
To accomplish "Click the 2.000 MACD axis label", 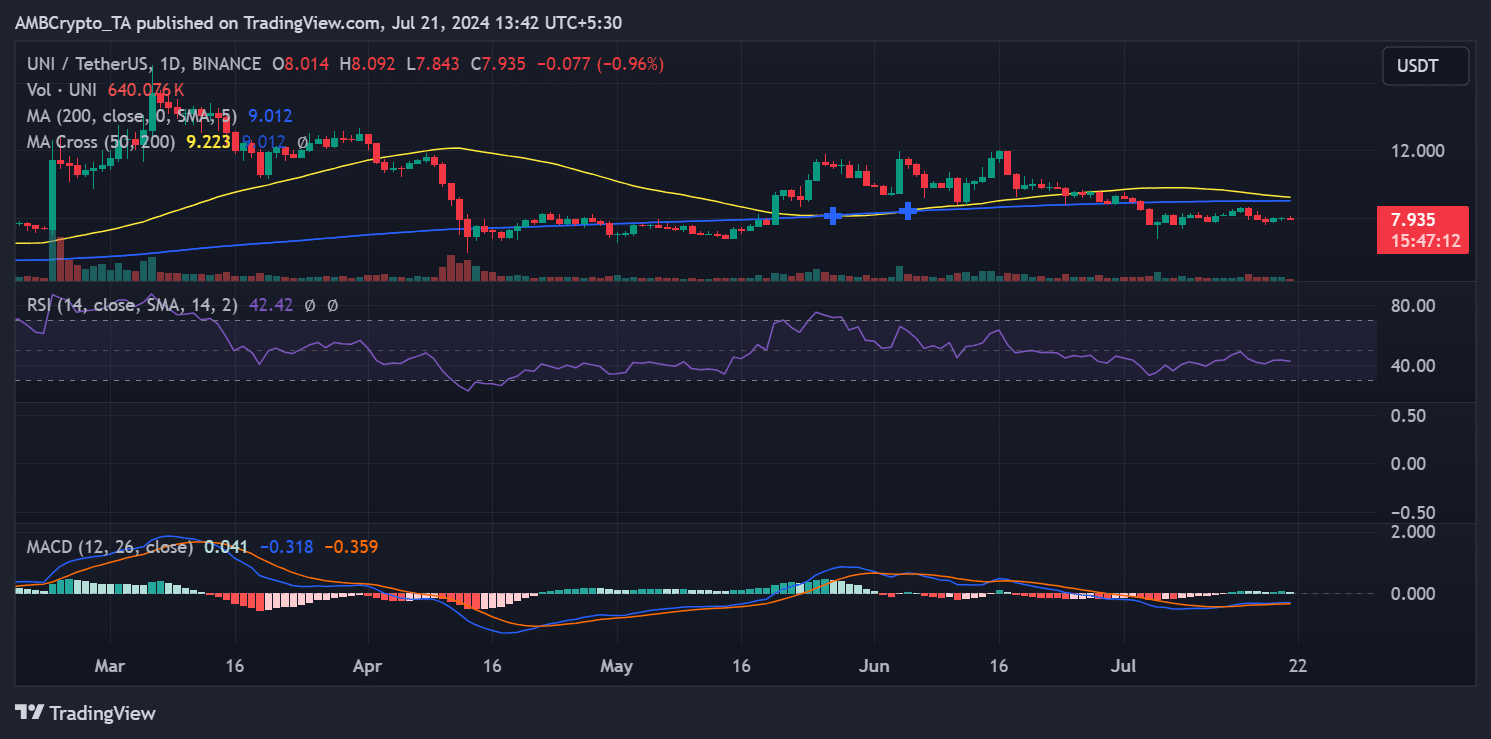I will click(x=1415, y=531).
